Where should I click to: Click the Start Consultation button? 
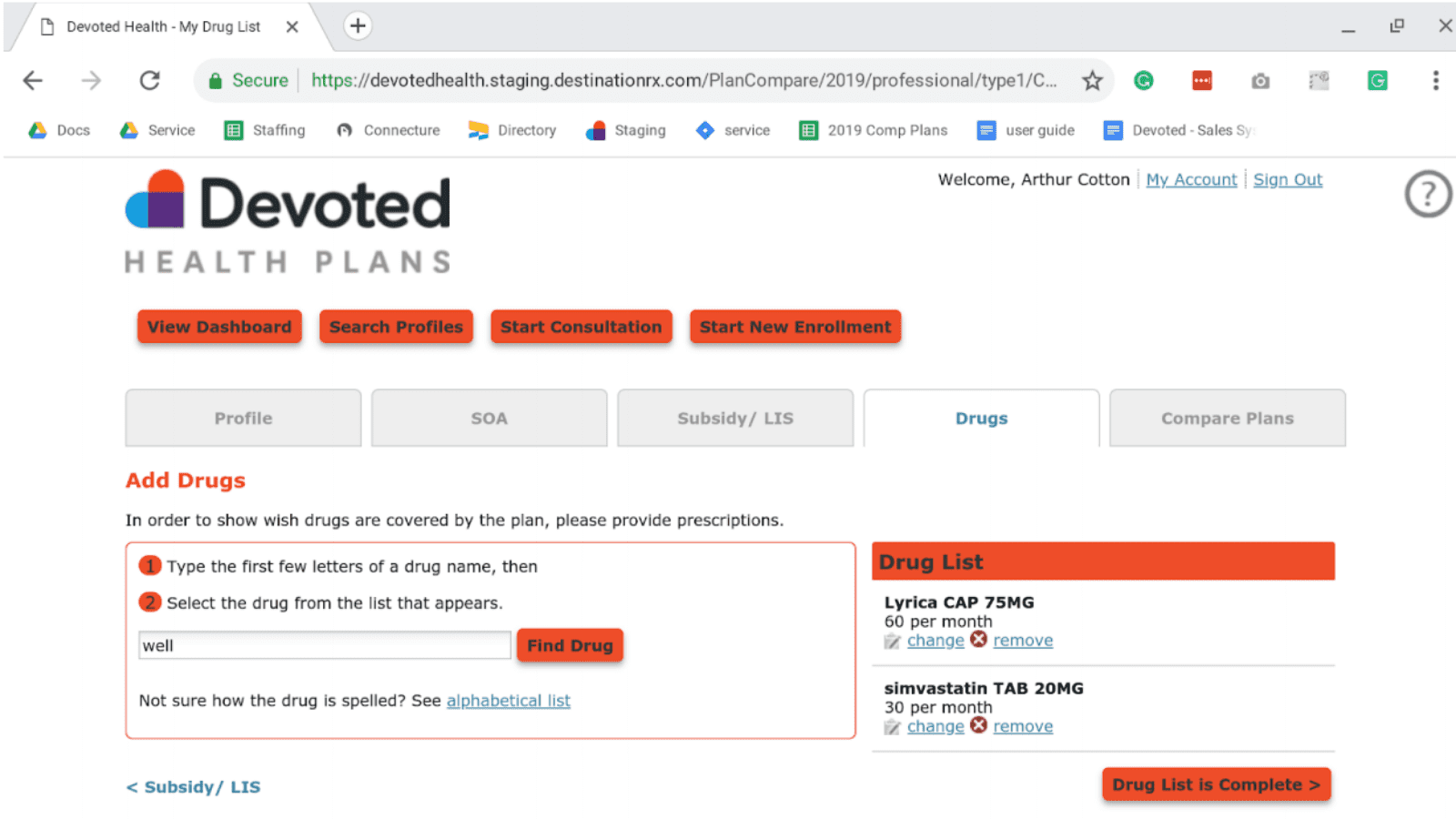click(581, 327)
